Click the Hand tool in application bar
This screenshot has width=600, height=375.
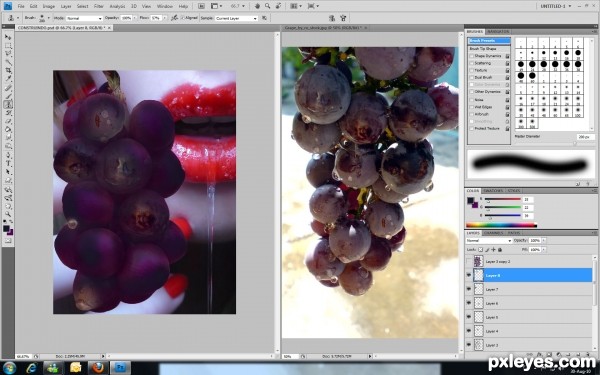coord(258,6)
